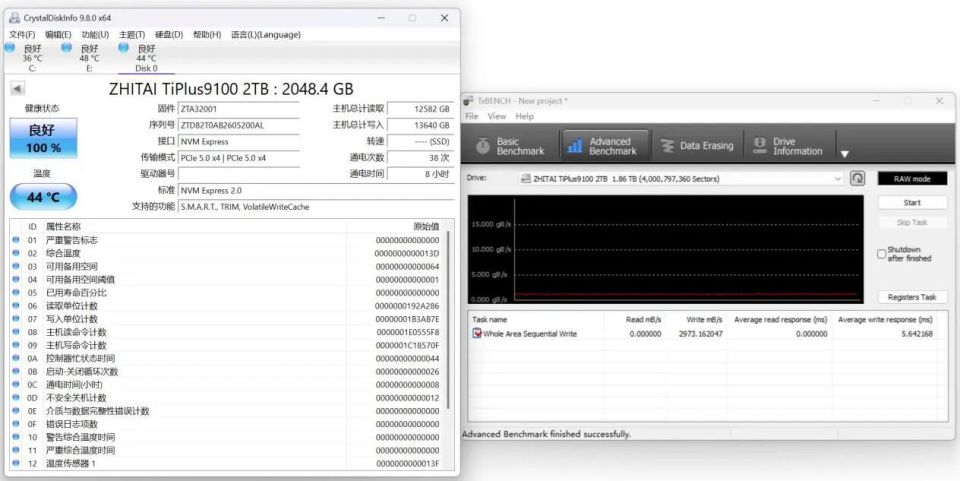Open the 语言(L)(Language) menu
This screenshot has width=960, height=481.
click(x=266, y=35)
